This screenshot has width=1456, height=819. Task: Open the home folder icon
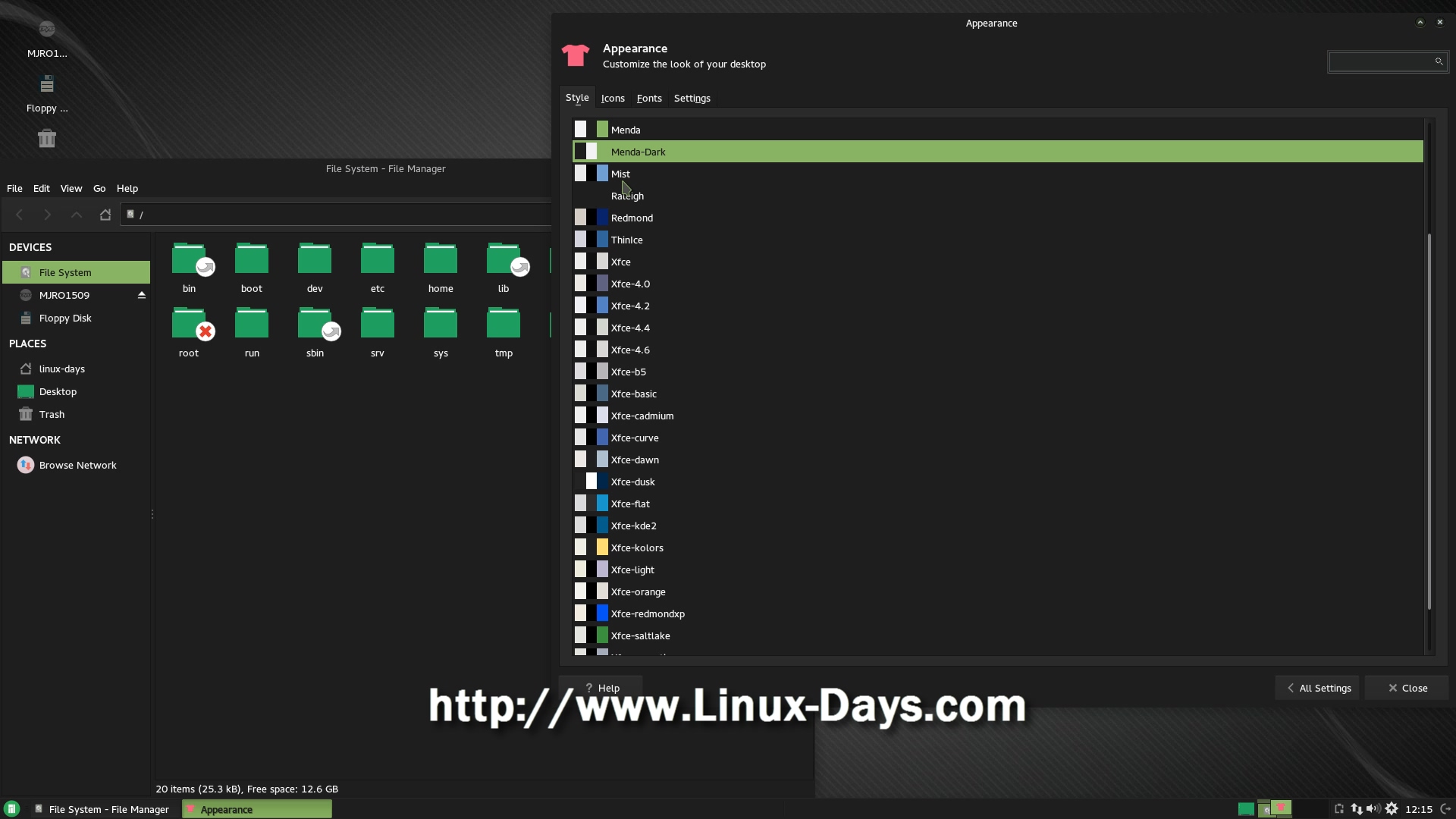[441, 259]
